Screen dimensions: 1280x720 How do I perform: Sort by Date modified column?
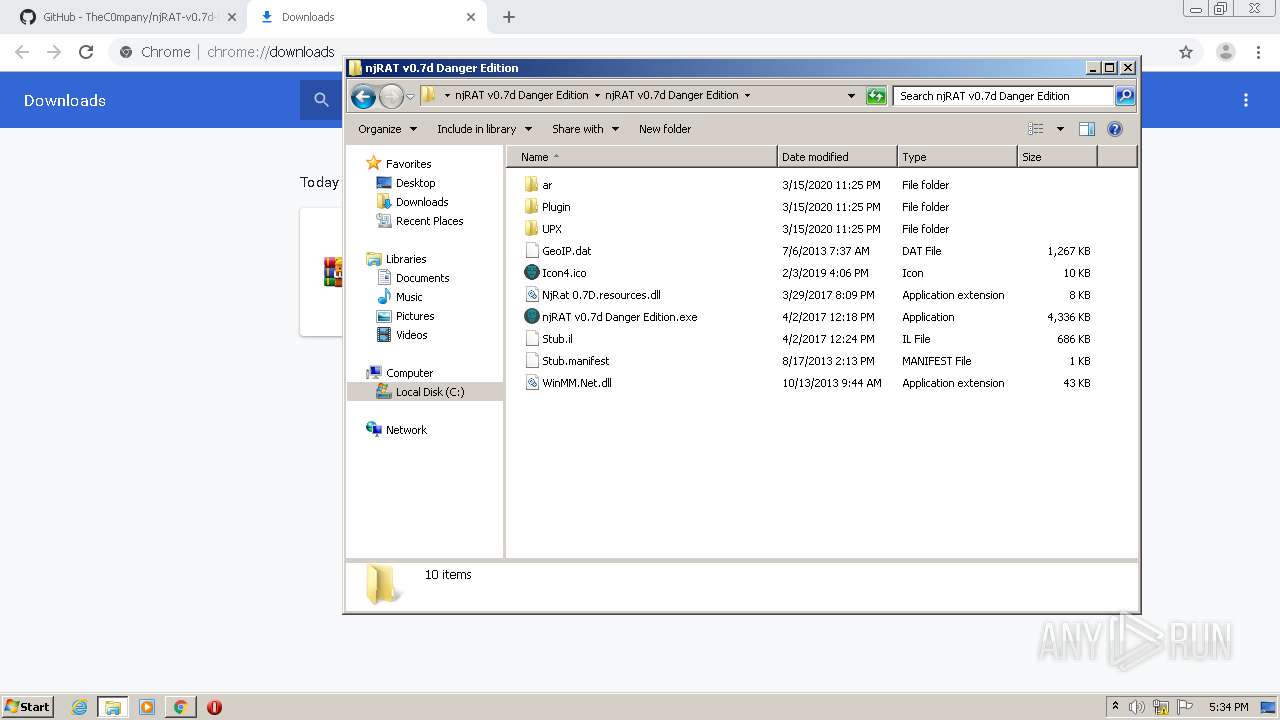click(x=837, y=157)
